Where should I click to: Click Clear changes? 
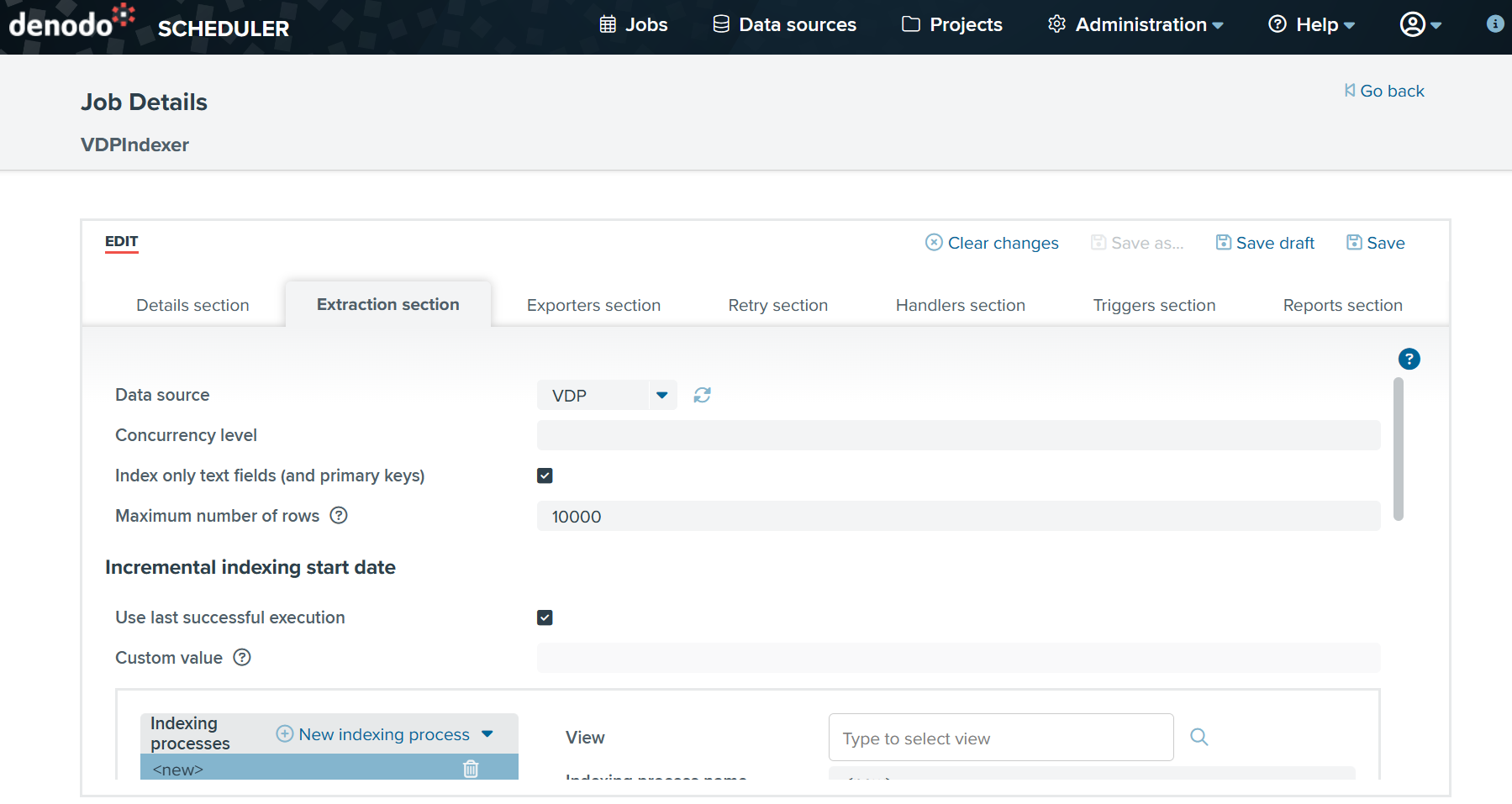pos(992,243)
